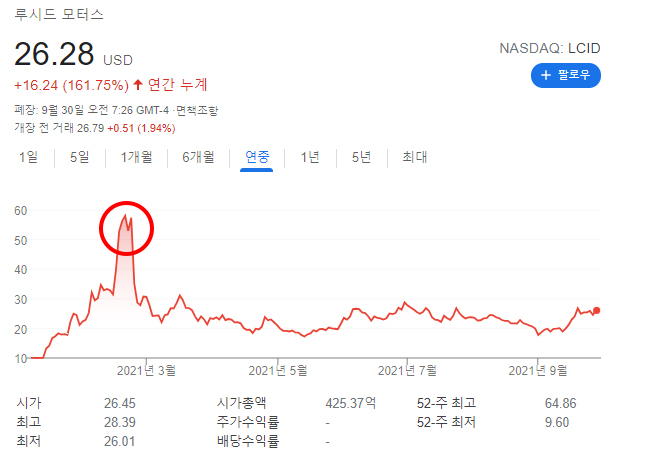Click the 52-주 최저 value 9.60

point(557,422)
